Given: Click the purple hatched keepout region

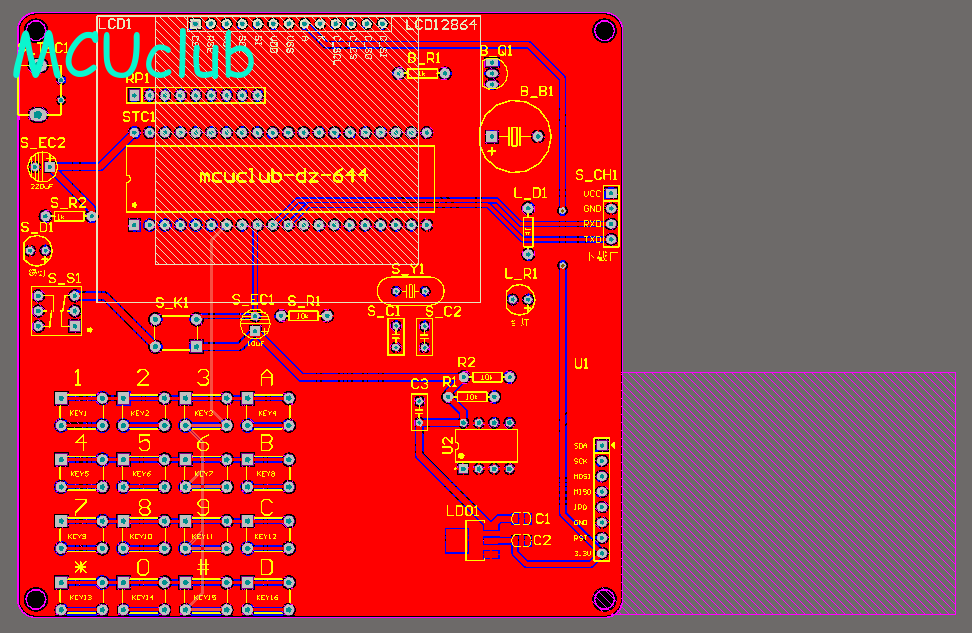Looking at the screenshot, I should point(789,493).
